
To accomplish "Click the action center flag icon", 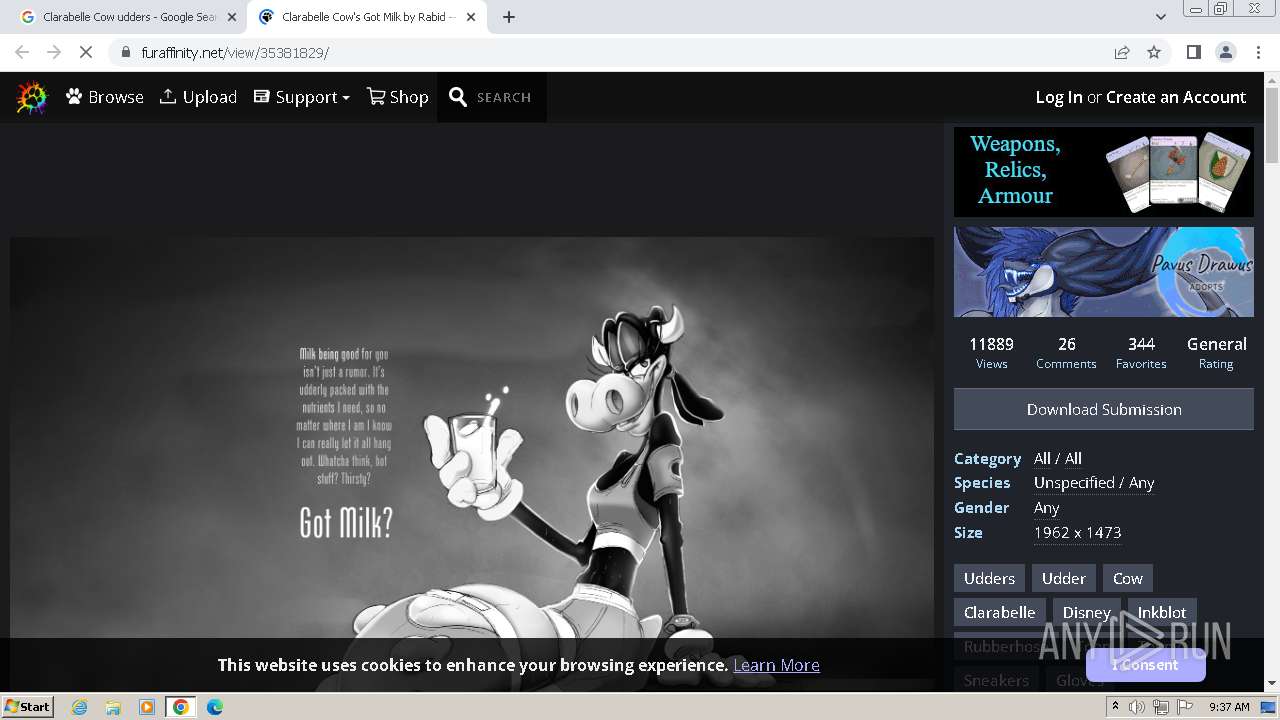I will coord(1185,707).
